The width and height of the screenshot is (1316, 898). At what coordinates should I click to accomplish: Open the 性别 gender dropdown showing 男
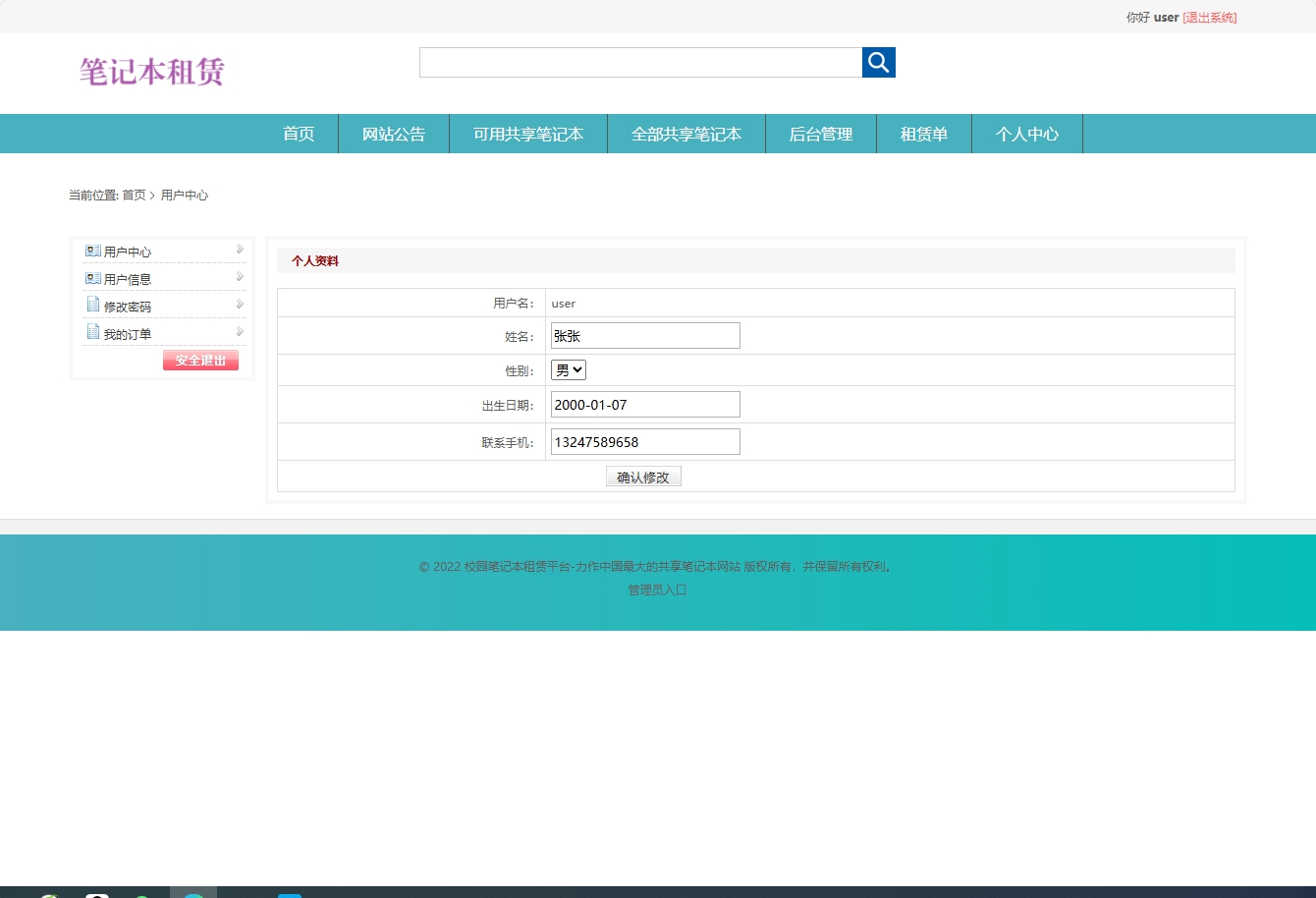[568, 369]
